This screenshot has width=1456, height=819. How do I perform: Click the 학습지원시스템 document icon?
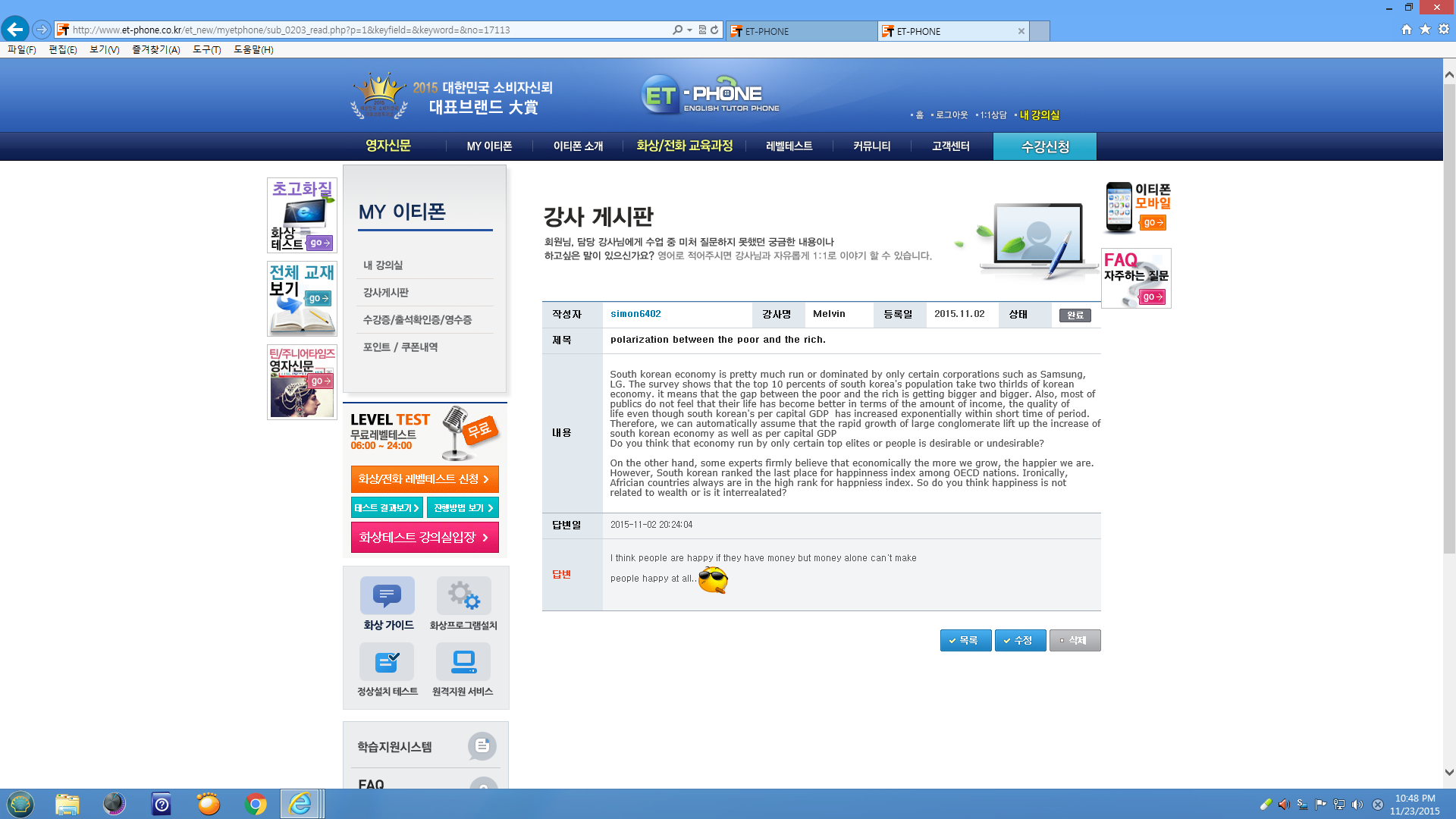(482, 746)
